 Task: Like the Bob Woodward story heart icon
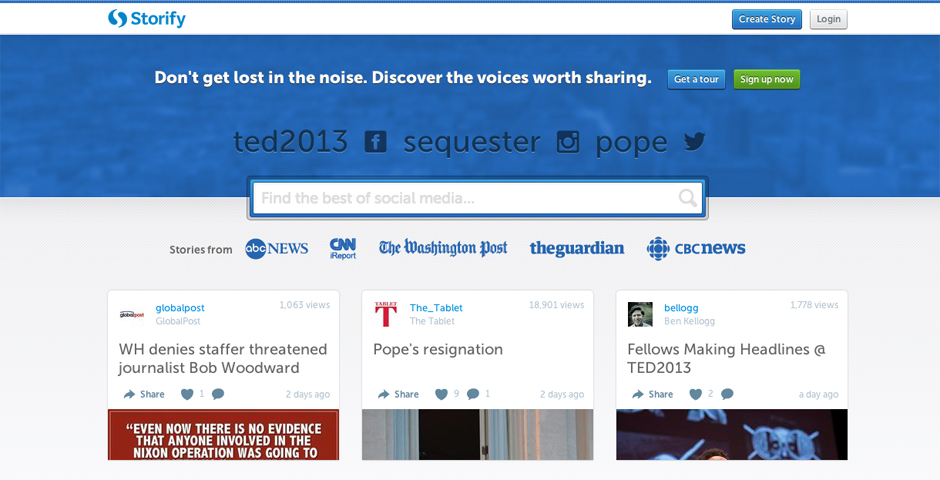(187, 394)
